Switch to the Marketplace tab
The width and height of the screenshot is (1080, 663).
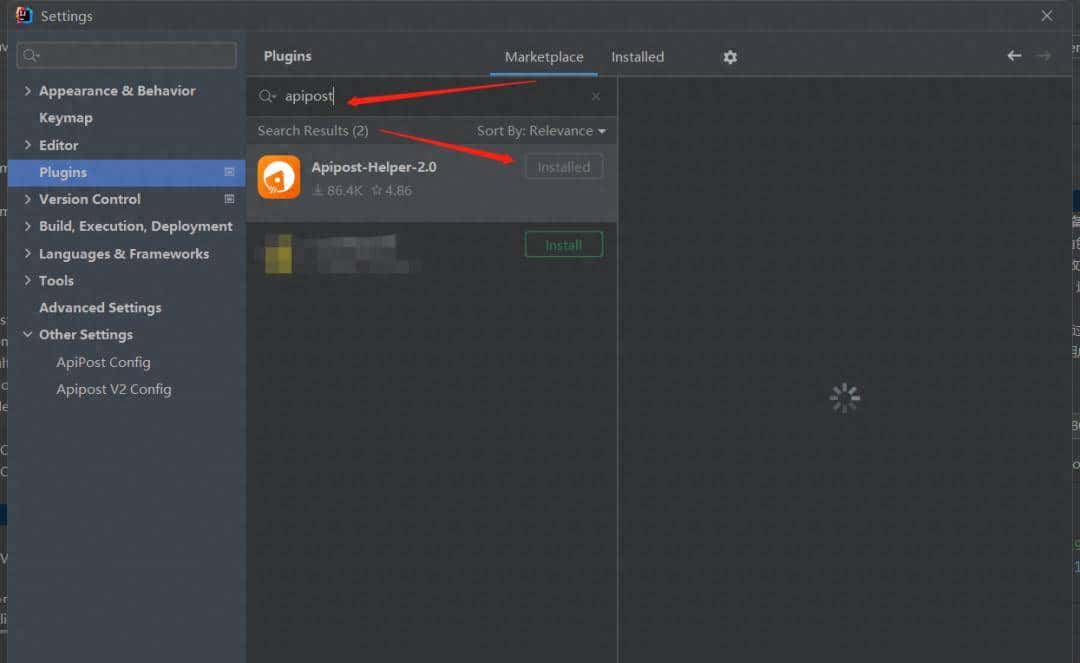543,57
